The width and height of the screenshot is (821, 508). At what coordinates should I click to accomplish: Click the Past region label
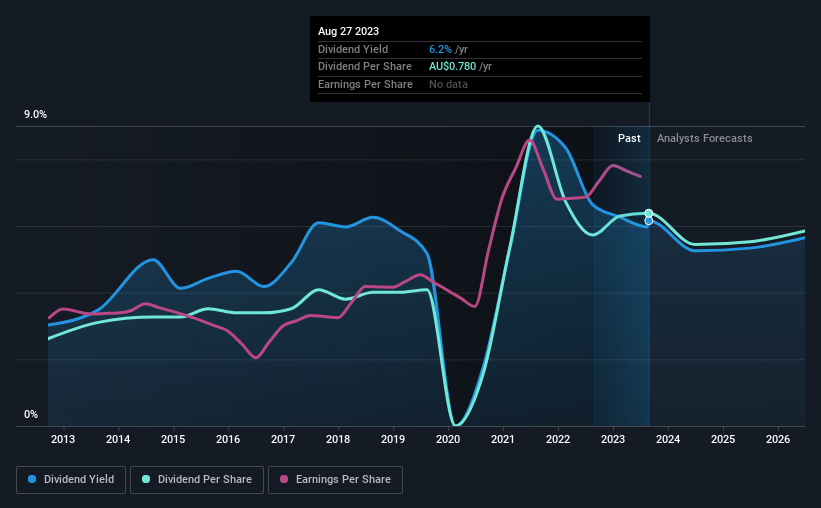coord(629,138)
